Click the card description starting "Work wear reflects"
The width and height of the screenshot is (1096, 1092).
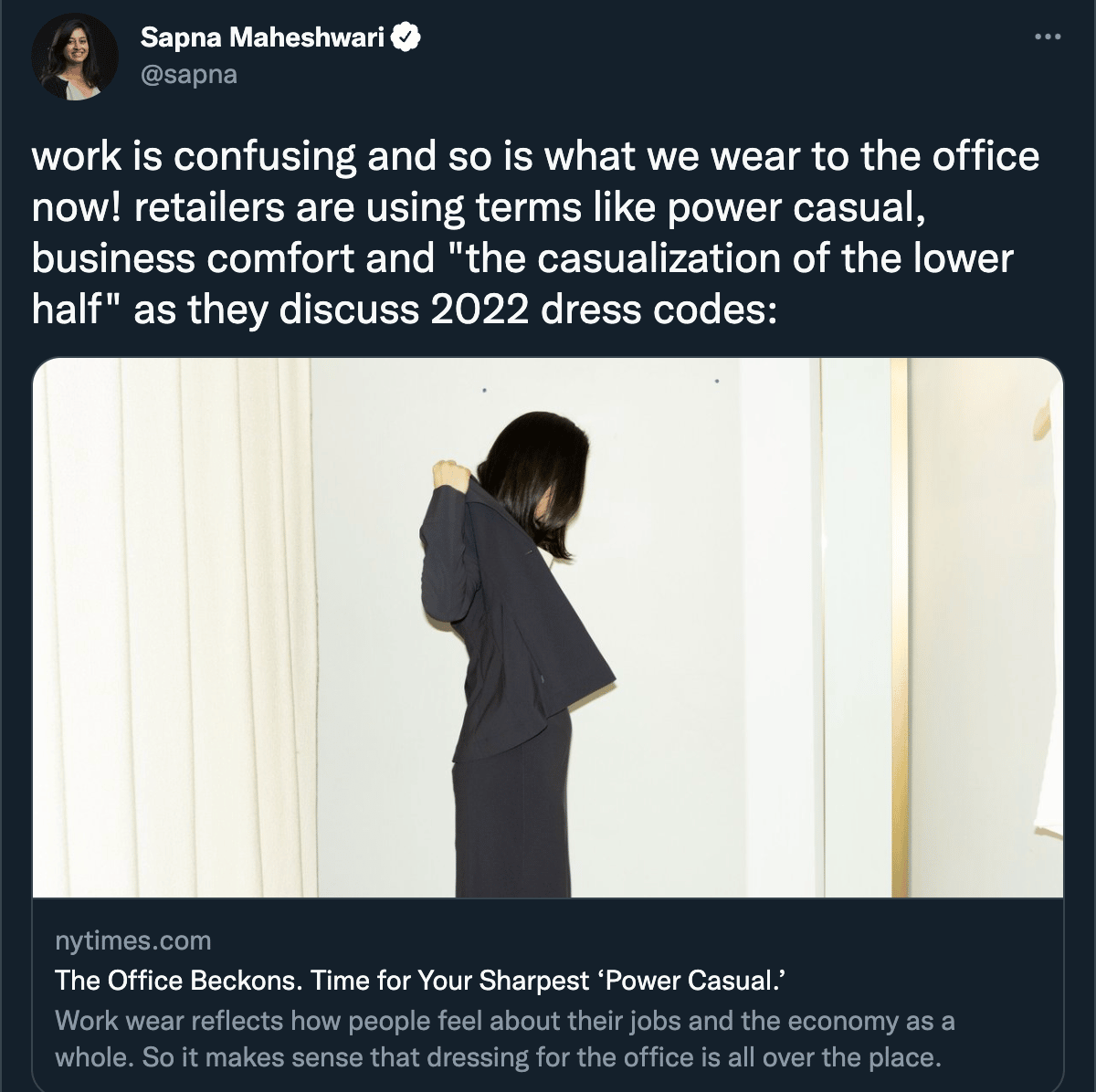click(x=505, y=1039)
